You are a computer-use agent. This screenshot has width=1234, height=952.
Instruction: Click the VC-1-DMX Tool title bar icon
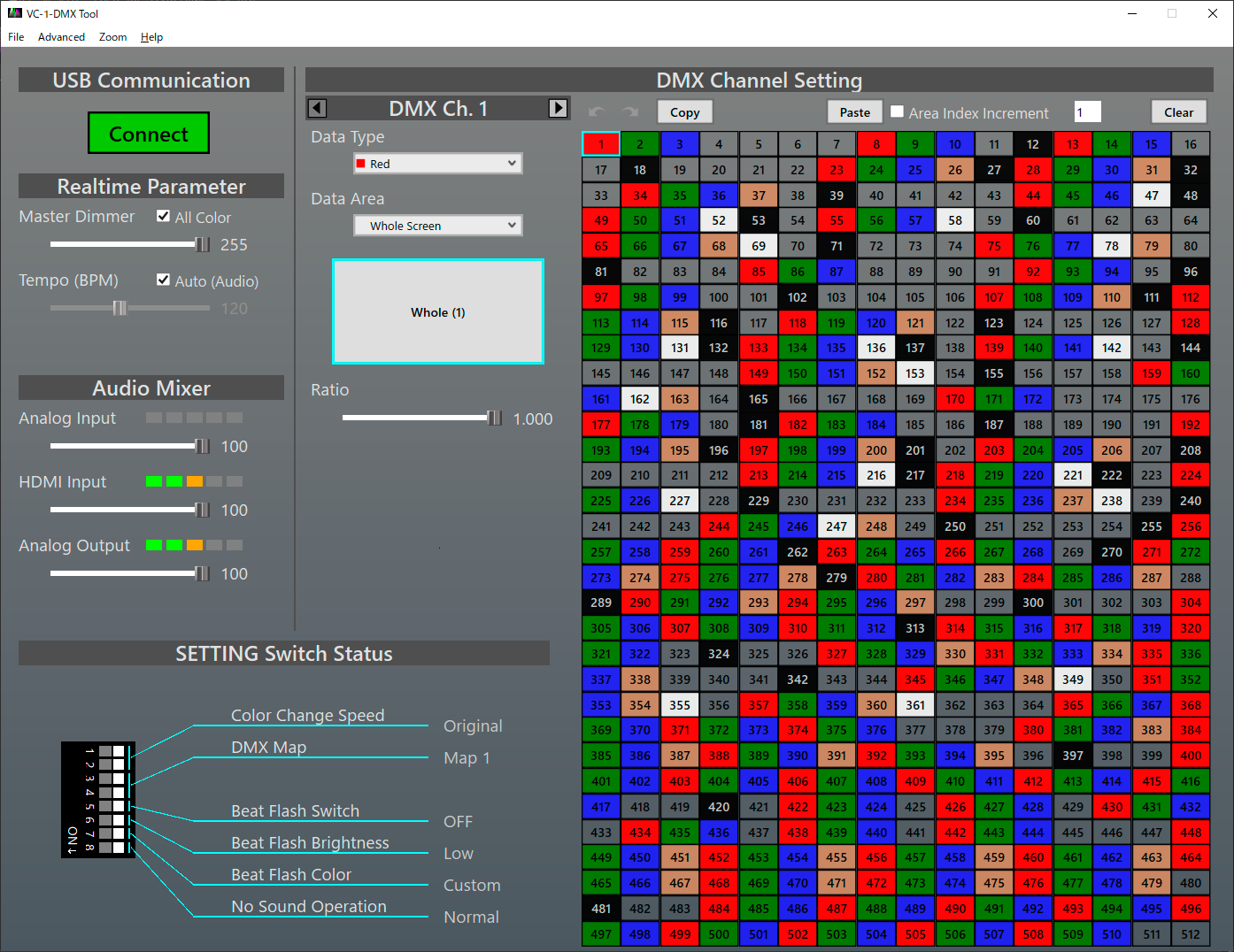[14, 13]
